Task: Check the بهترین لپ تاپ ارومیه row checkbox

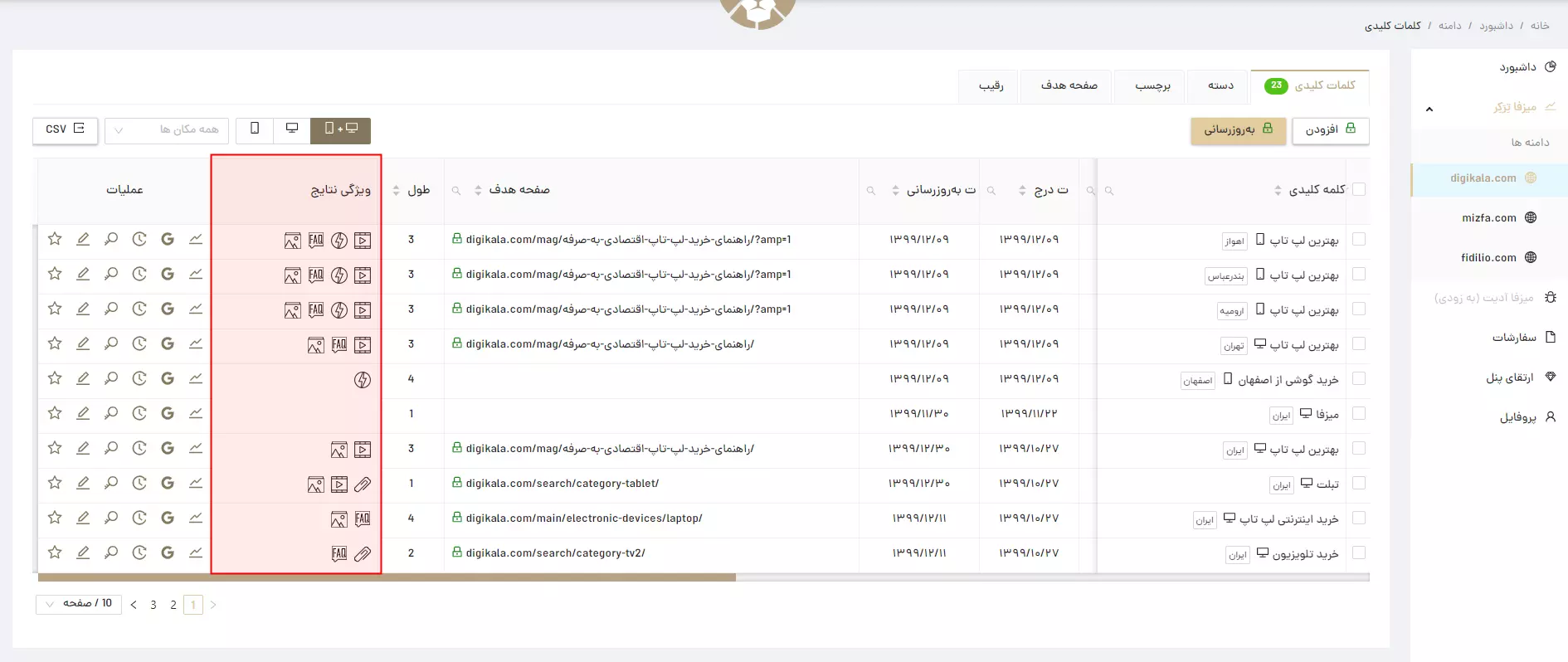Action: coord(1359,309)
